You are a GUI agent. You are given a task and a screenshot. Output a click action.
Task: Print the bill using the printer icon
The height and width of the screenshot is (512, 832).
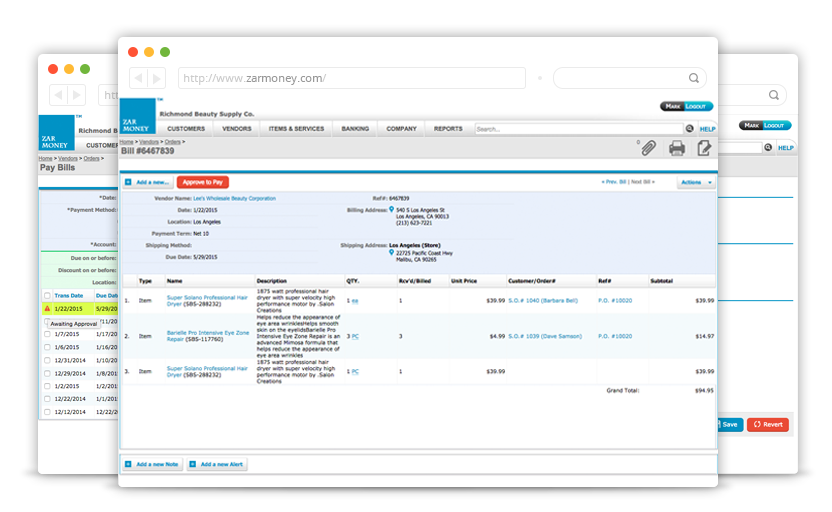(677, 148)
